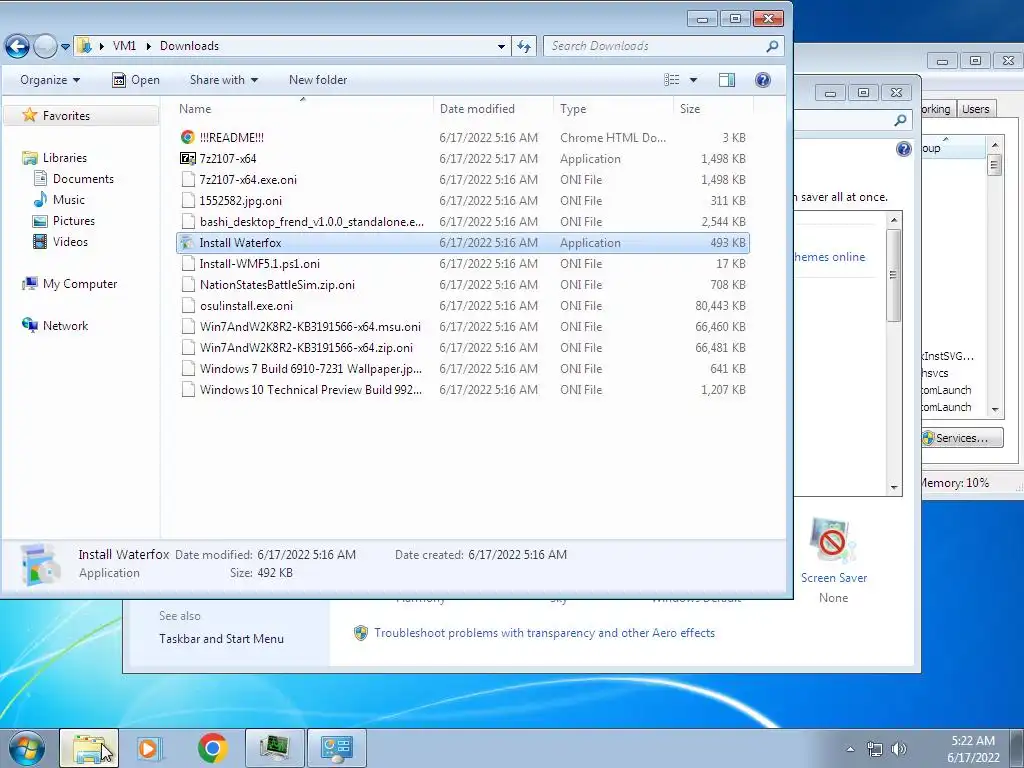This screenshot has width=1024, height=768.
Task: Create a New folder
Action: (318, 80)
